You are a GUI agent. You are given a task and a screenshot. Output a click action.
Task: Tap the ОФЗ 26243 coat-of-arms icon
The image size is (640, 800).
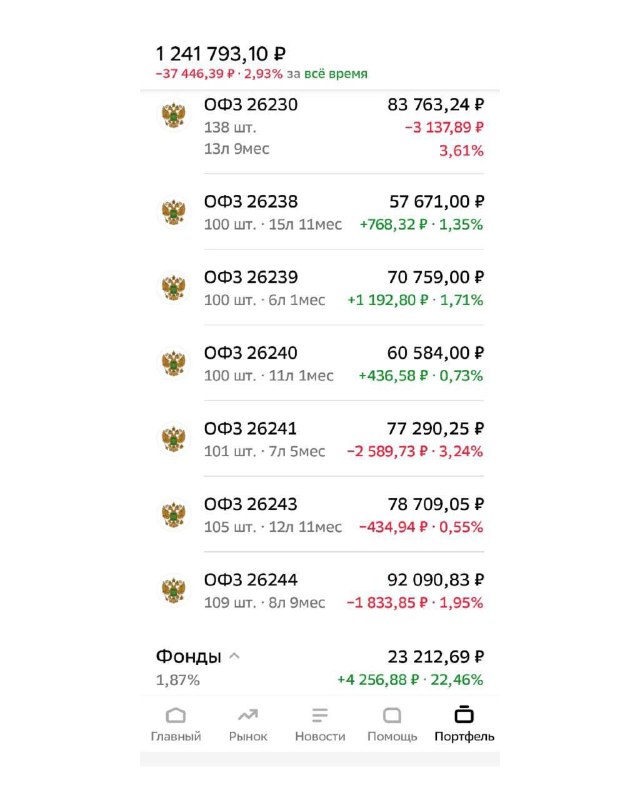174,514
